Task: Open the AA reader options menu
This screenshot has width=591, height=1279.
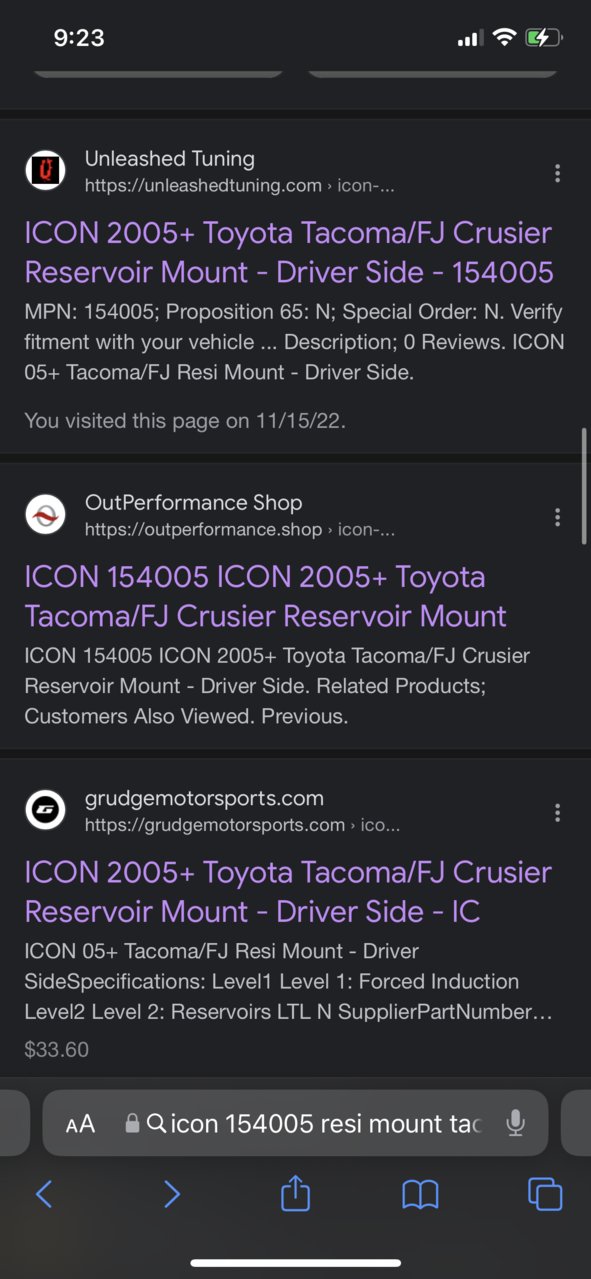Action: point(80,1124)
